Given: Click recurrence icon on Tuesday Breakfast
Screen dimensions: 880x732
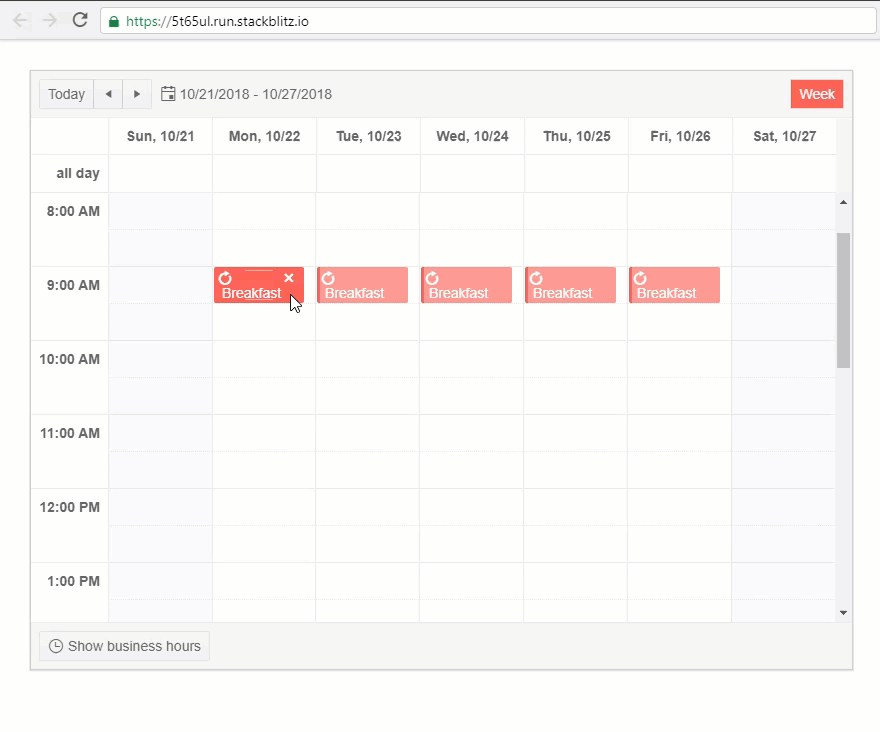Looking at the screenshot, I should [x=328, y=278].
